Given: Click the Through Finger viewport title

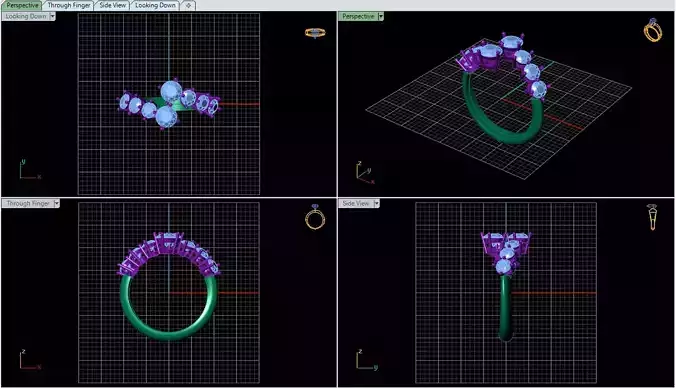Looking at the screenshot, I should pos(28,203).
